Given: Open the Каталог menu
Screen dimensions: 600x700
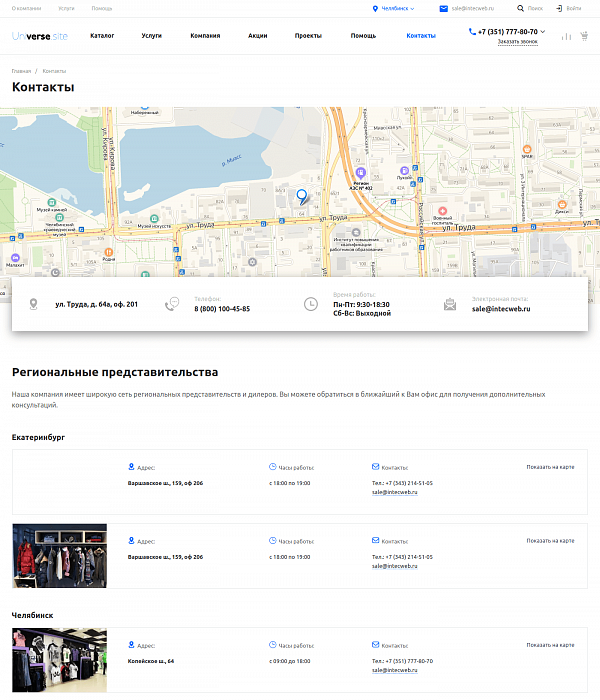Looking at the screenshot, I should coord(102,36).
